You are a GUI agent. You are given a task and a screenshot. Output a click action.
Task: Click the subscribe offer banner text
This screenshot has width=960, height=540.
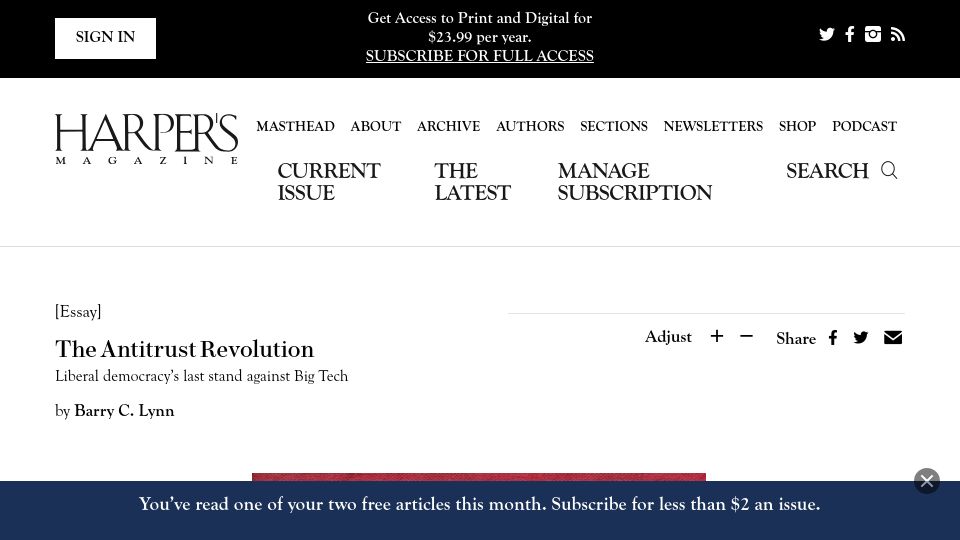479,504
